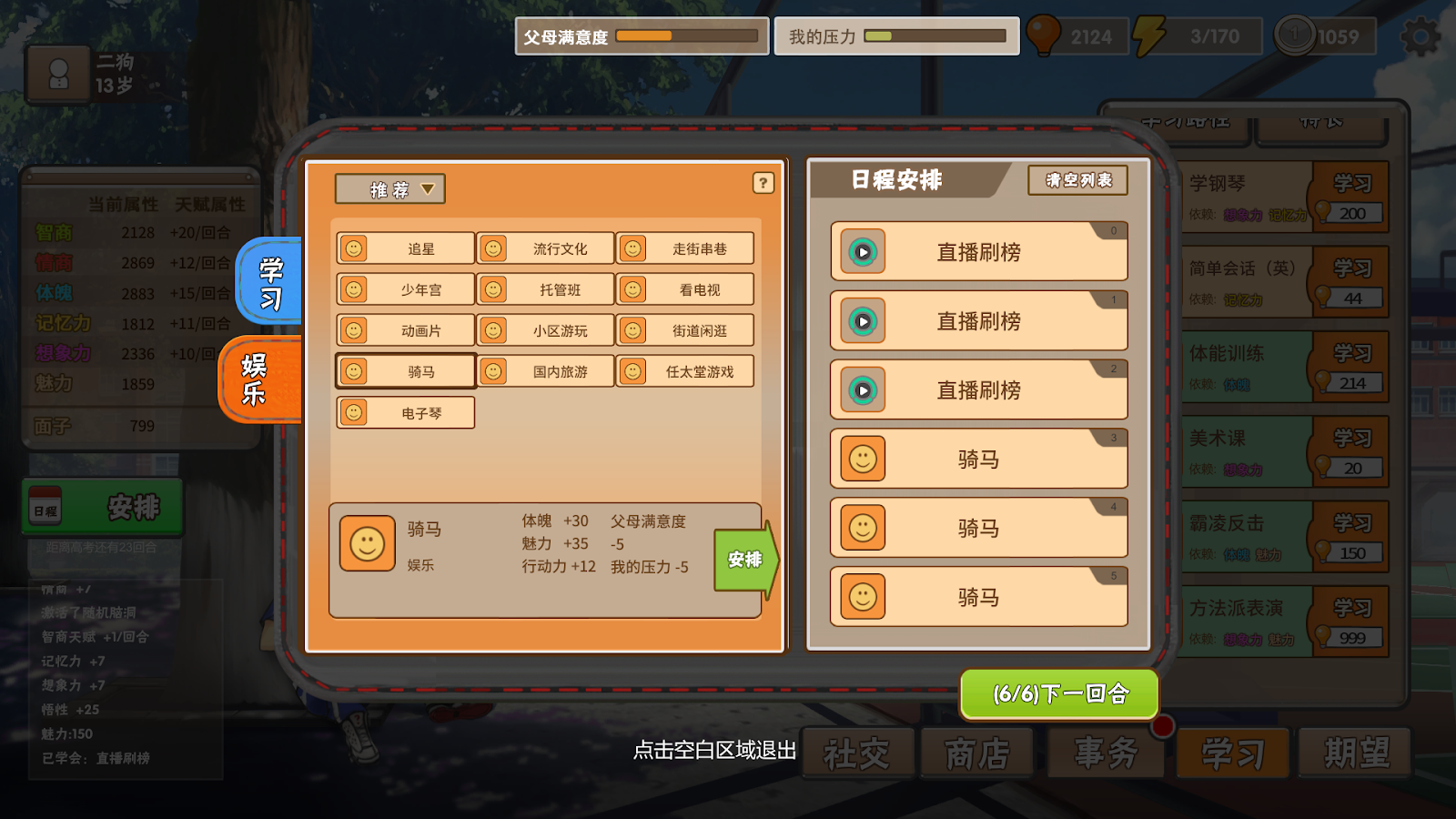Click smiley icon on last 骑马 schedule entry
Viewport: 1456px width, 819px height.
862,597
